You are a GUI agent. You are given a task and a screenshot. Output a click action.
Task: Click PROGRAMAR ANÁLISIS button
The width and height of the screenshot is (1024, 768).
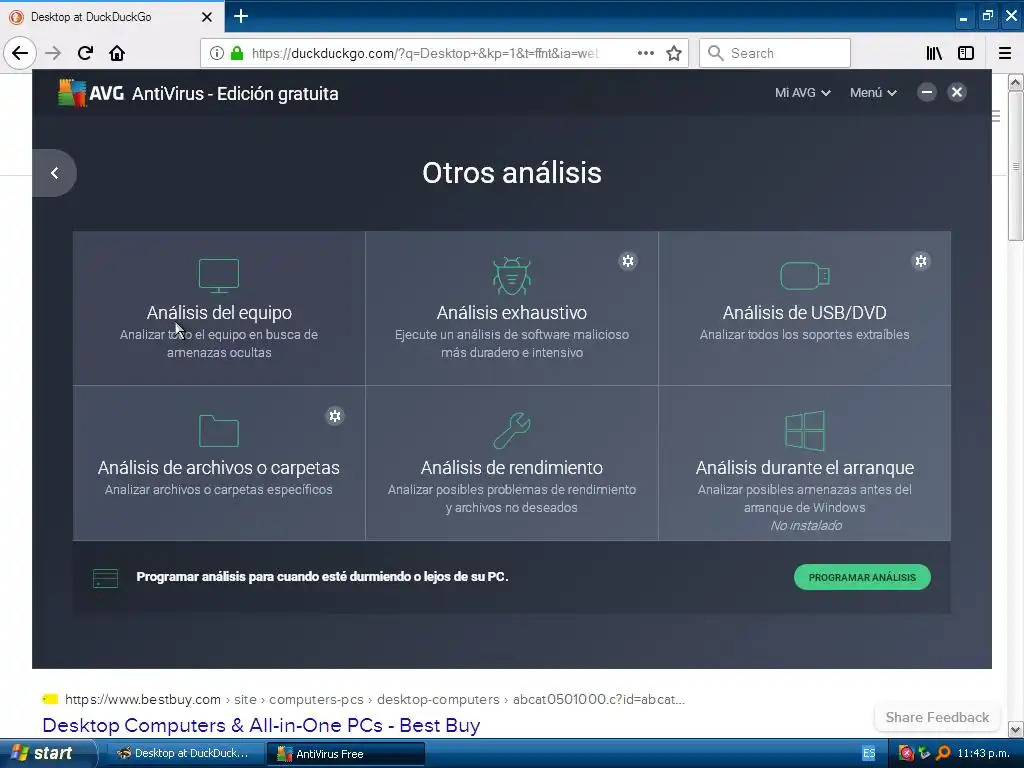862,577
